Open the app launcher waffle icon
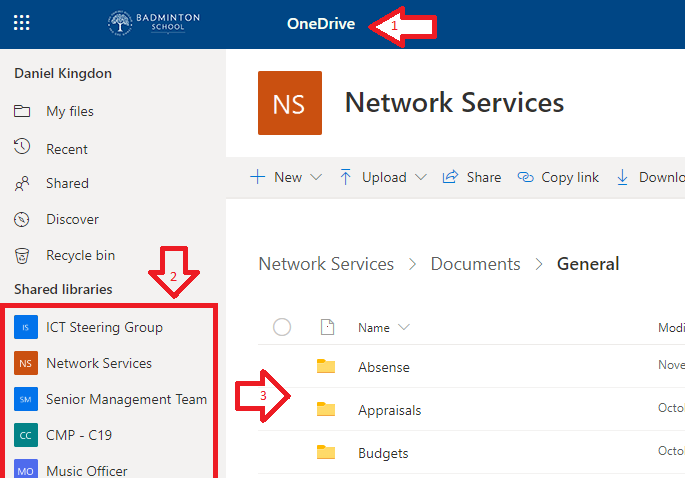This screenshot has width=685, height=478. point(21,22)
